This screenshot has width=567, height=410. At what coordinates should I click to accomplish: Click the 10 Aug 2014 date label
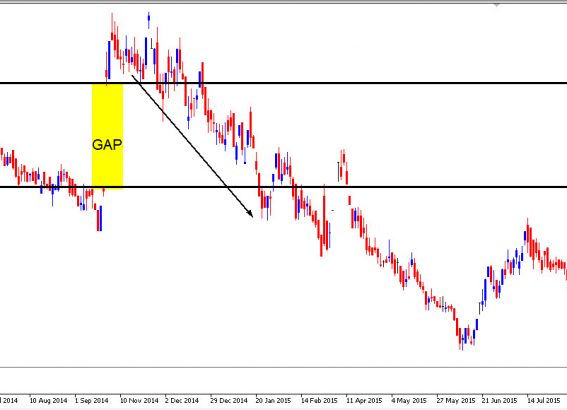click(x=48, y=401)
